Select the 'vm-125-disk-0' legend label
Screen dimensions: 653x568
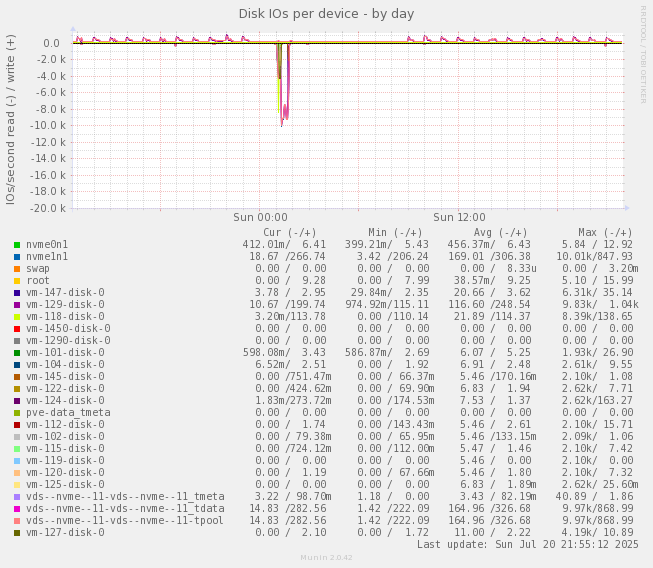[x=65, y=485]
